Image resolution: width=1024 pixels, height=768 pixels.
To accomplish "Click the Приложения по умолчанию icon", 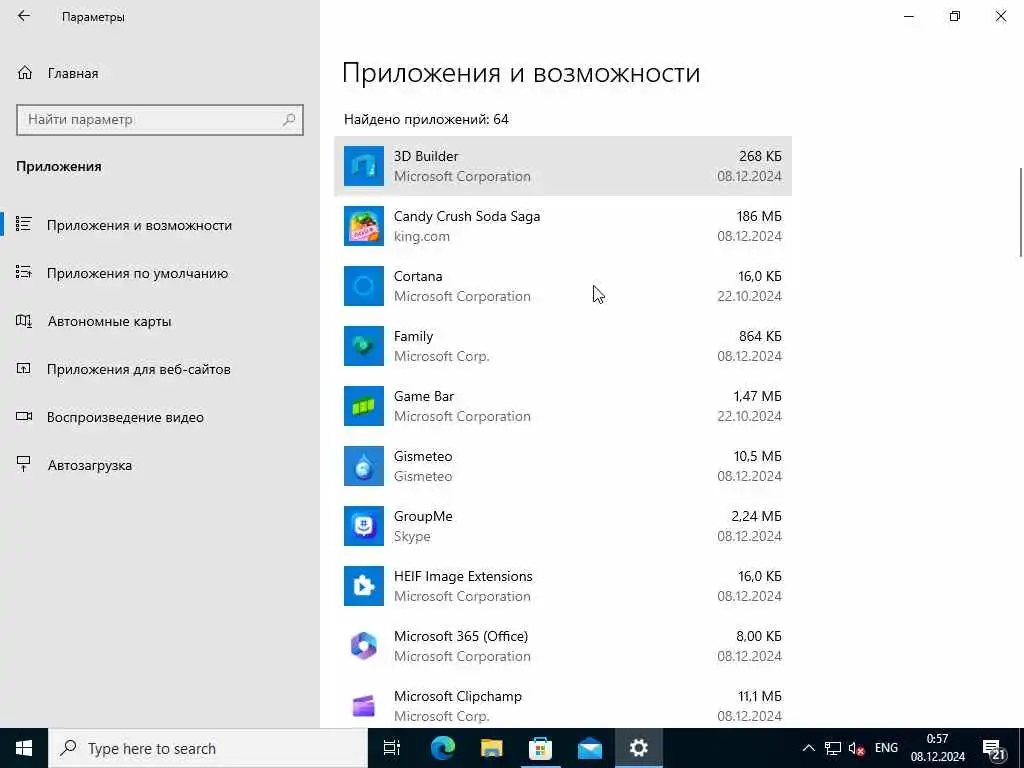I will click(x=24, y=272).
